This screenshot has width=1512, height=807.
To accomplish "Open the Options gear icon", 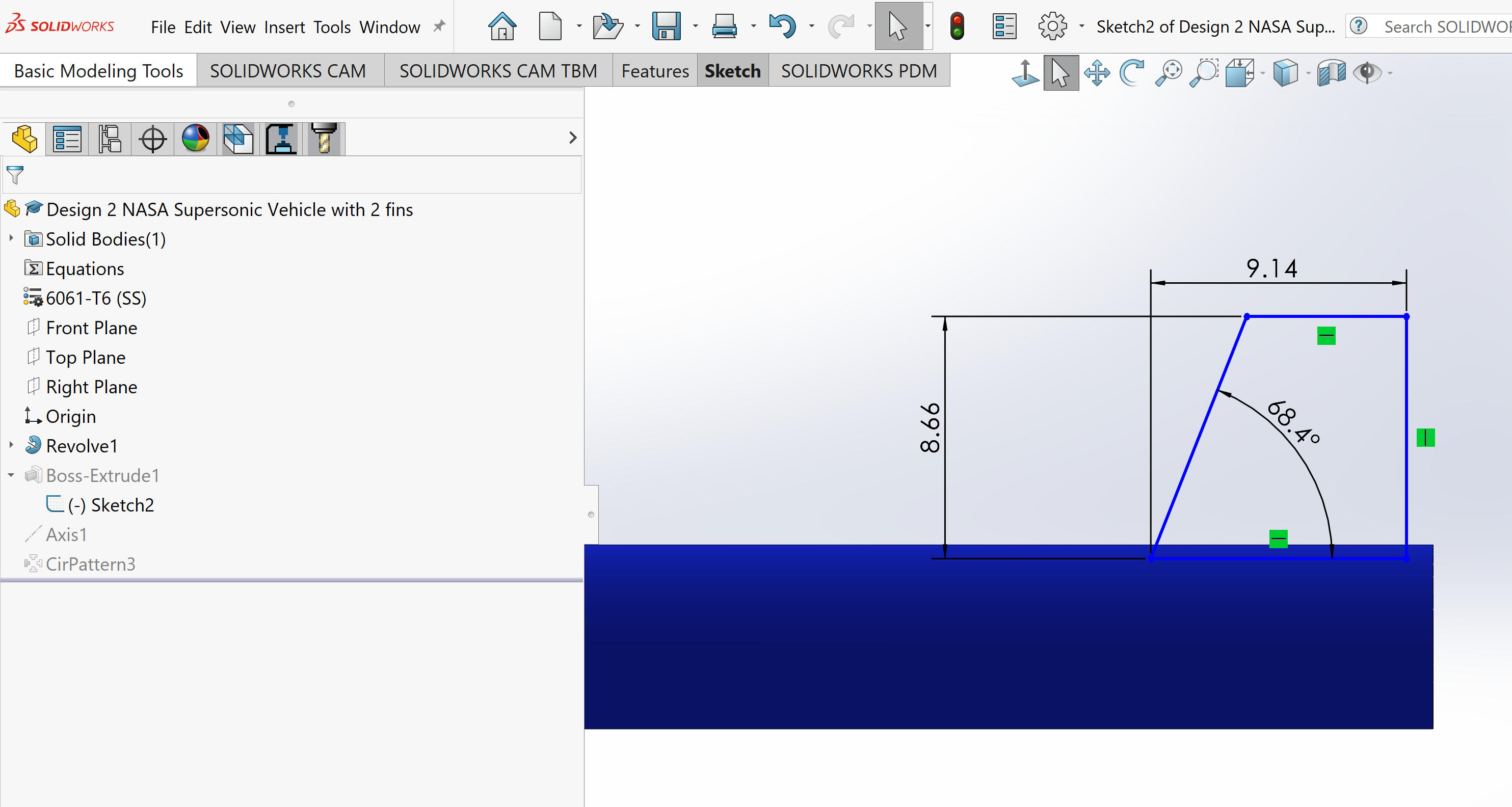I will tap(1052, 26).
